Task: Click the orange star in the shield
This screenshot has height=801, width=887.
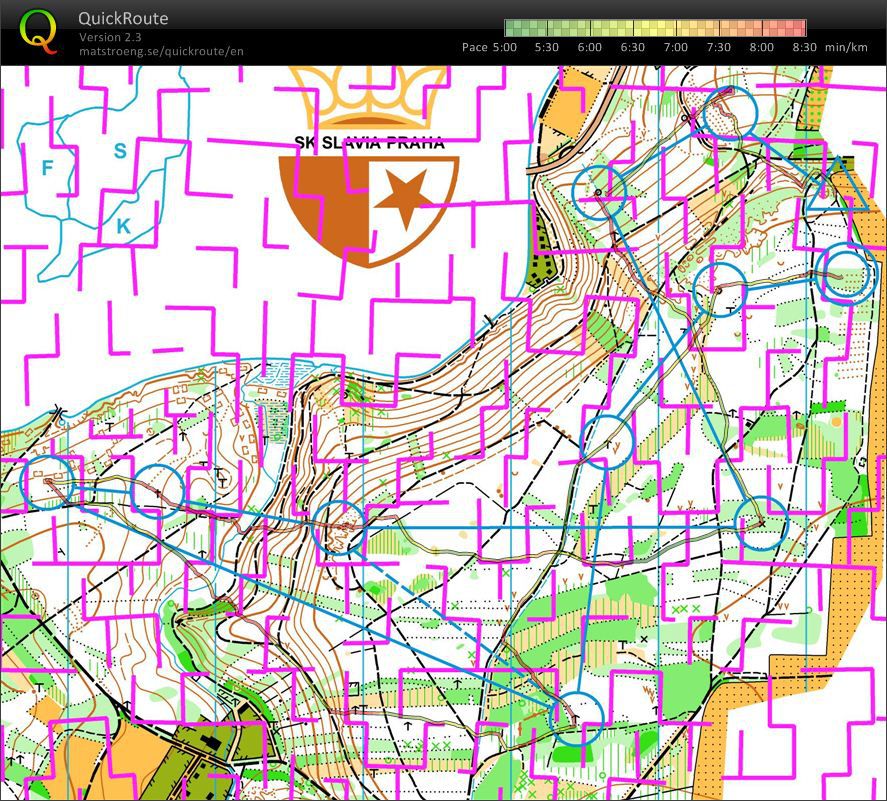Action: pos(404,198)
